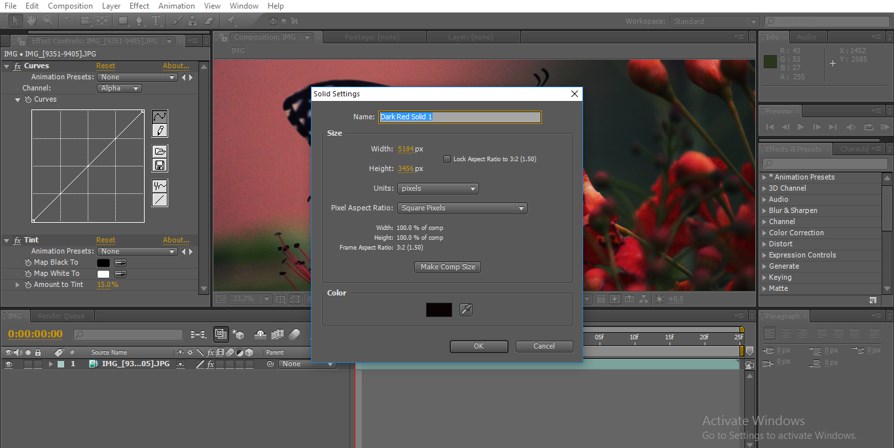Toggle the Curves effect fx switch
Viewport: 896px width, 448px height.
pyautogui.click(x=17, y=66)
